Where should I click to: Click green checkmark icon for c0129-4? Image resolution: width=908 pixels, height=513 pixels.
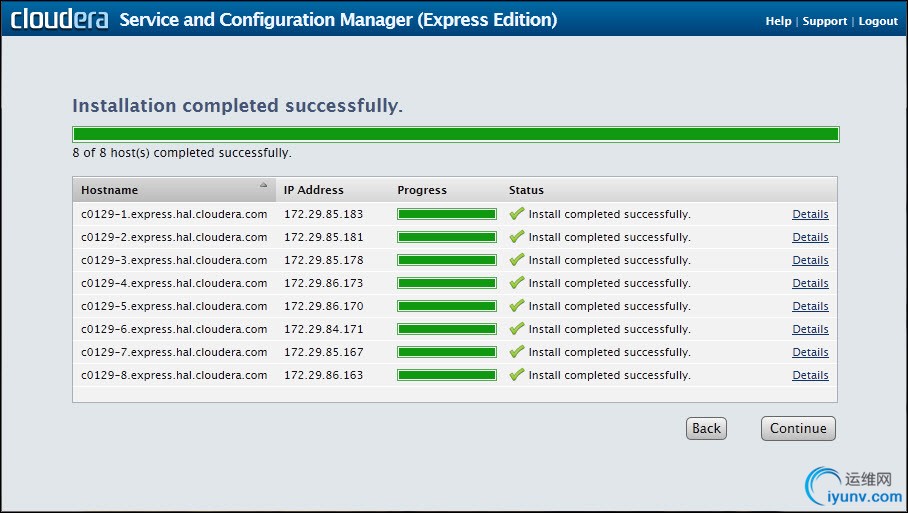click(517, 283)
